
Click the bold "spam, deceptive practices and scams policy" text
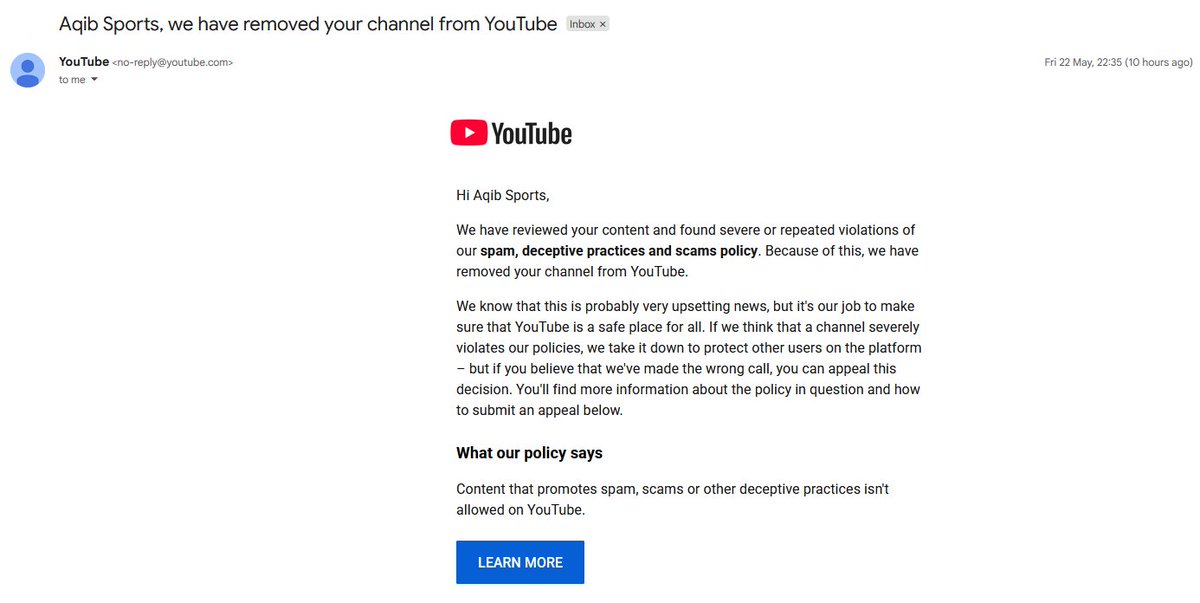click(x=619, y=250)
